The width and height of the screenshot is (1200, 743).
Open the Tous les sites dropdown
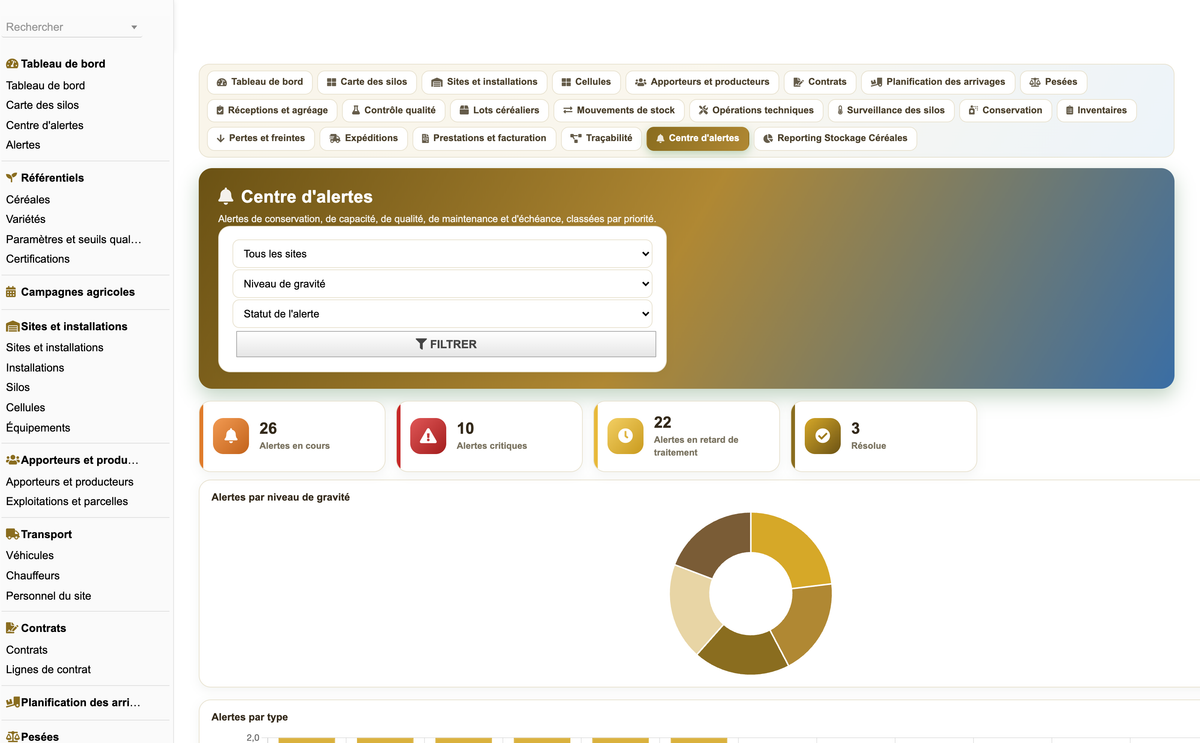click(442, 254)
